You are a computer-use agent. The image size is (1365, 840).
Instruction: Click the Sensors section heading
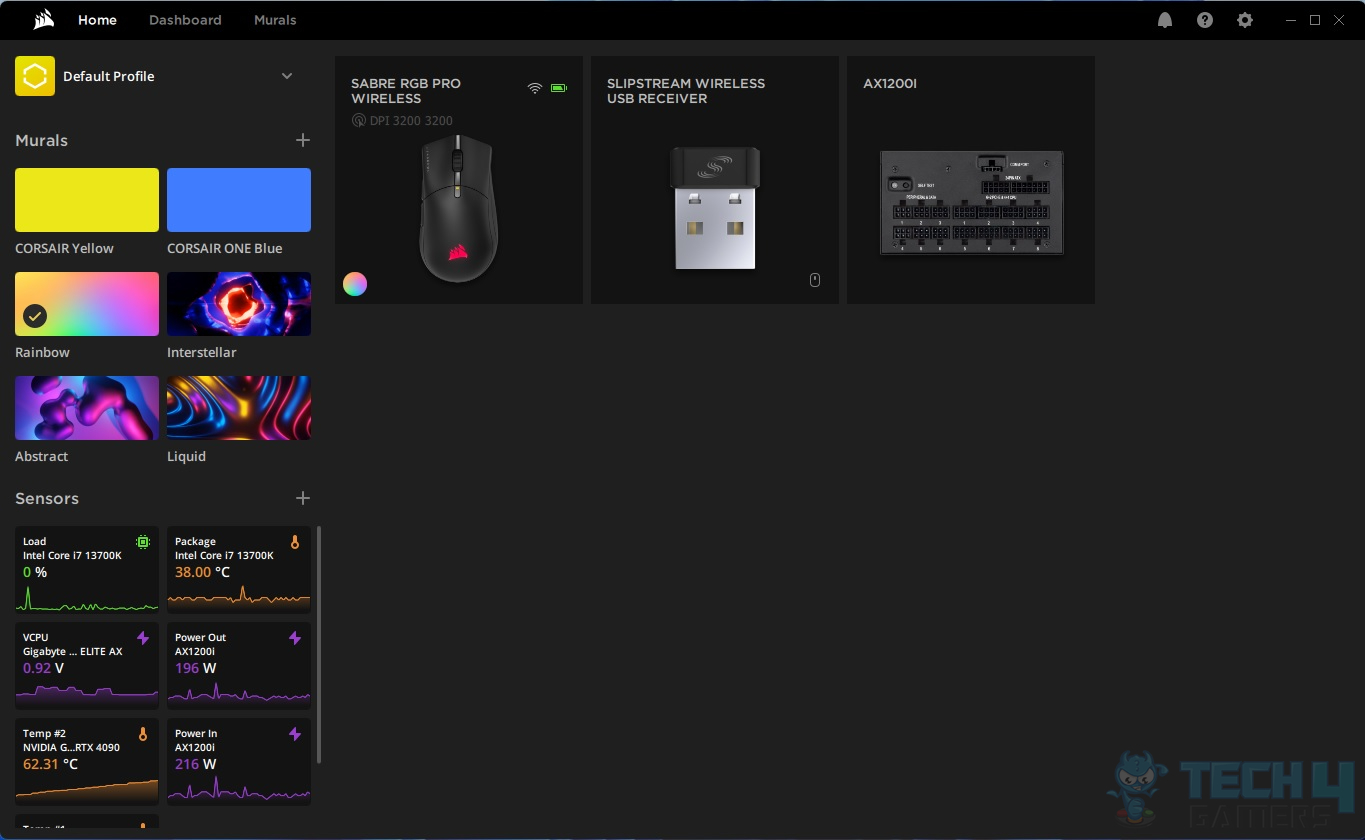(47, 499)
